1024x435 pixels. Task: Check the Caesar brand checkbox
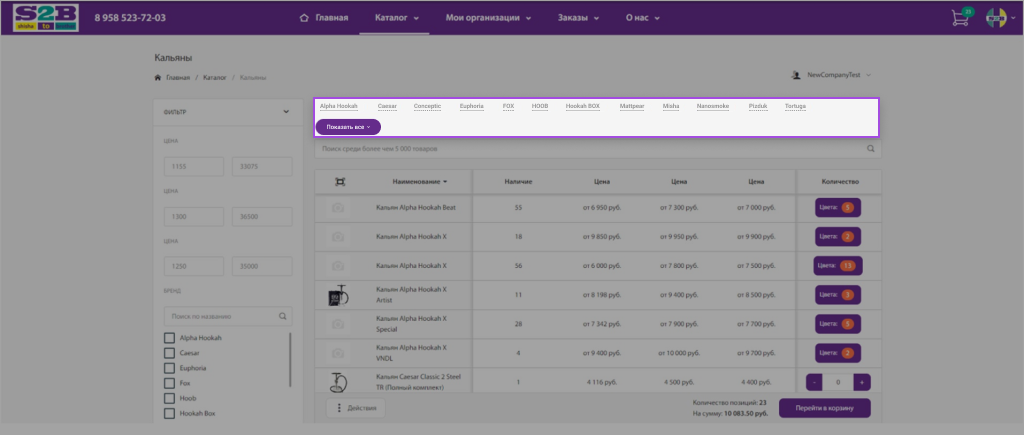pos(169,353)
